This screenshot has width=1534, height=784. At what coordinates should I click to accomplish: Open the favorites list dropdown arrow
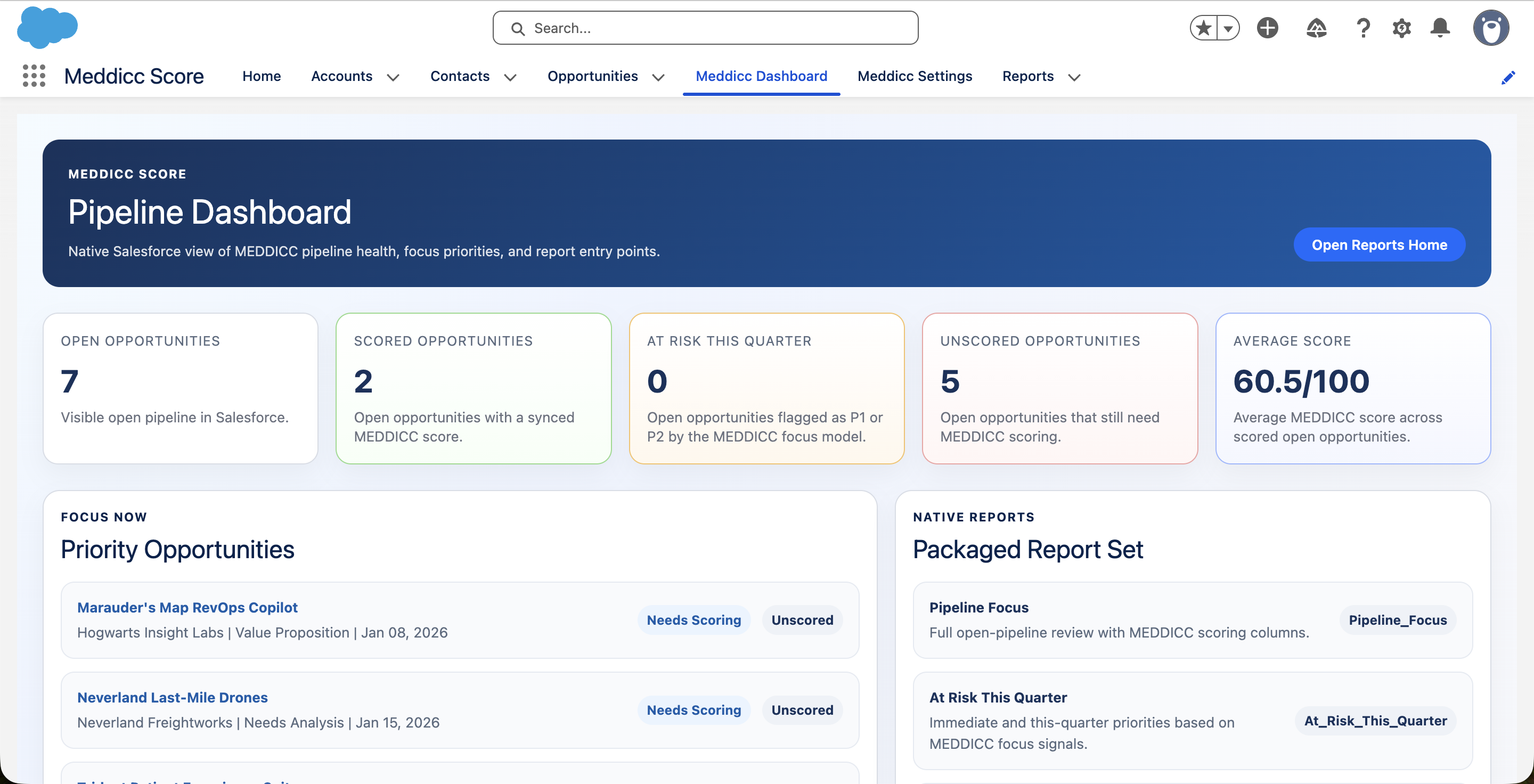click(1228, 28)
